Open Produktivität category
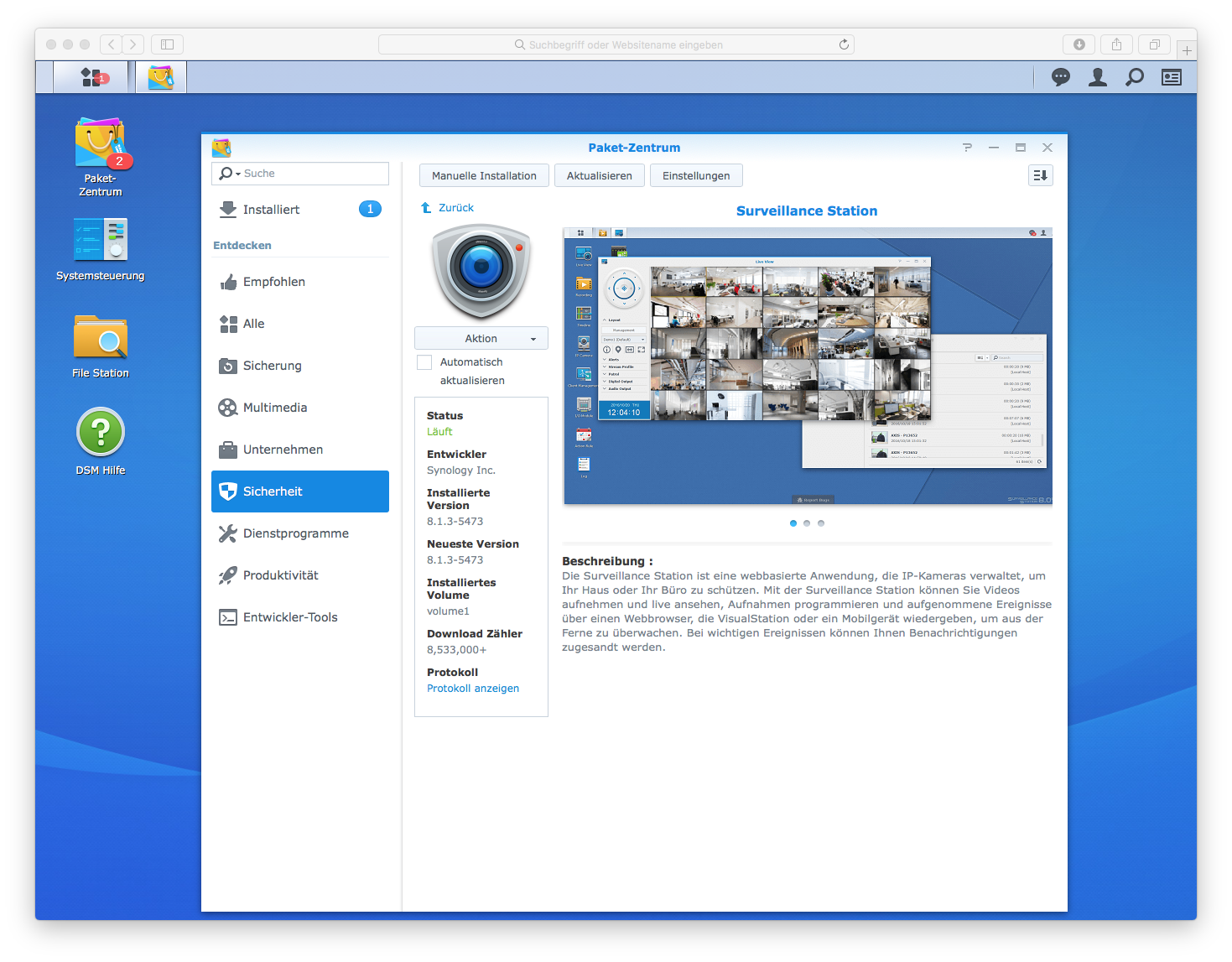Image resolution: width=1232 pixels, height=962 pixels. pos(300,575)
